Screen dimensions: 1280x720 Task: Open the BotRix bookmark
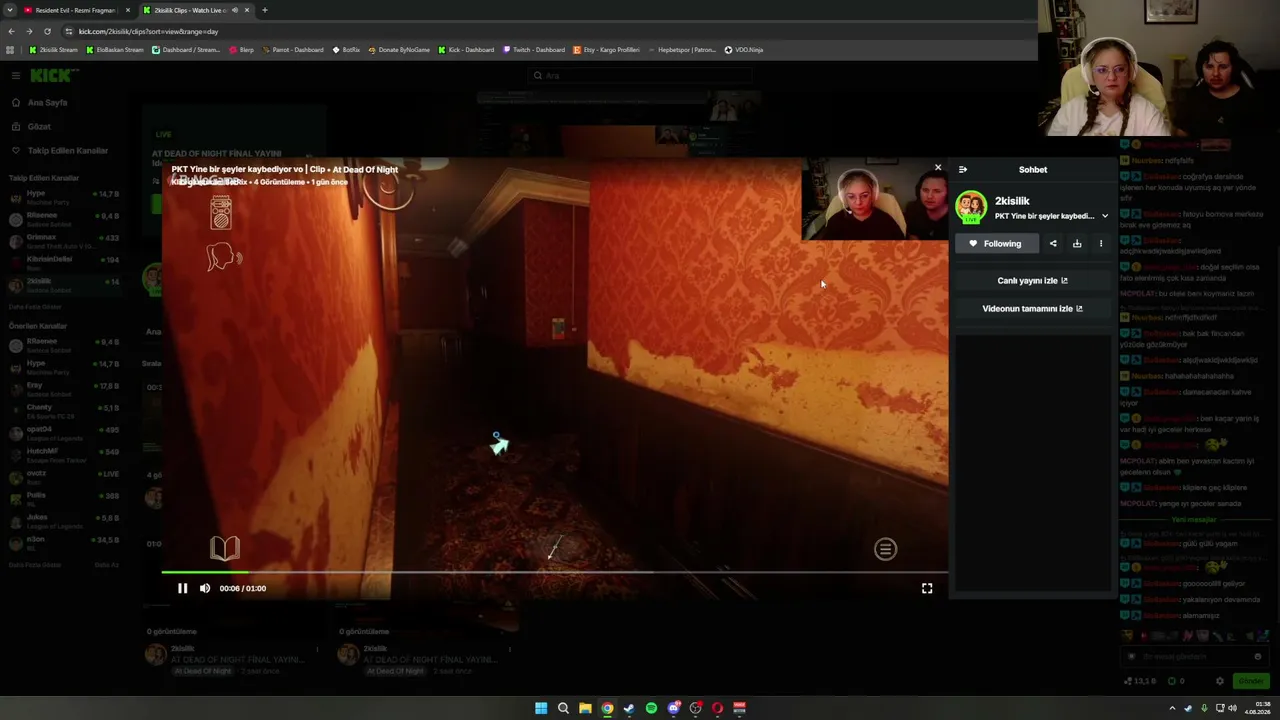[x=346, y=50]
